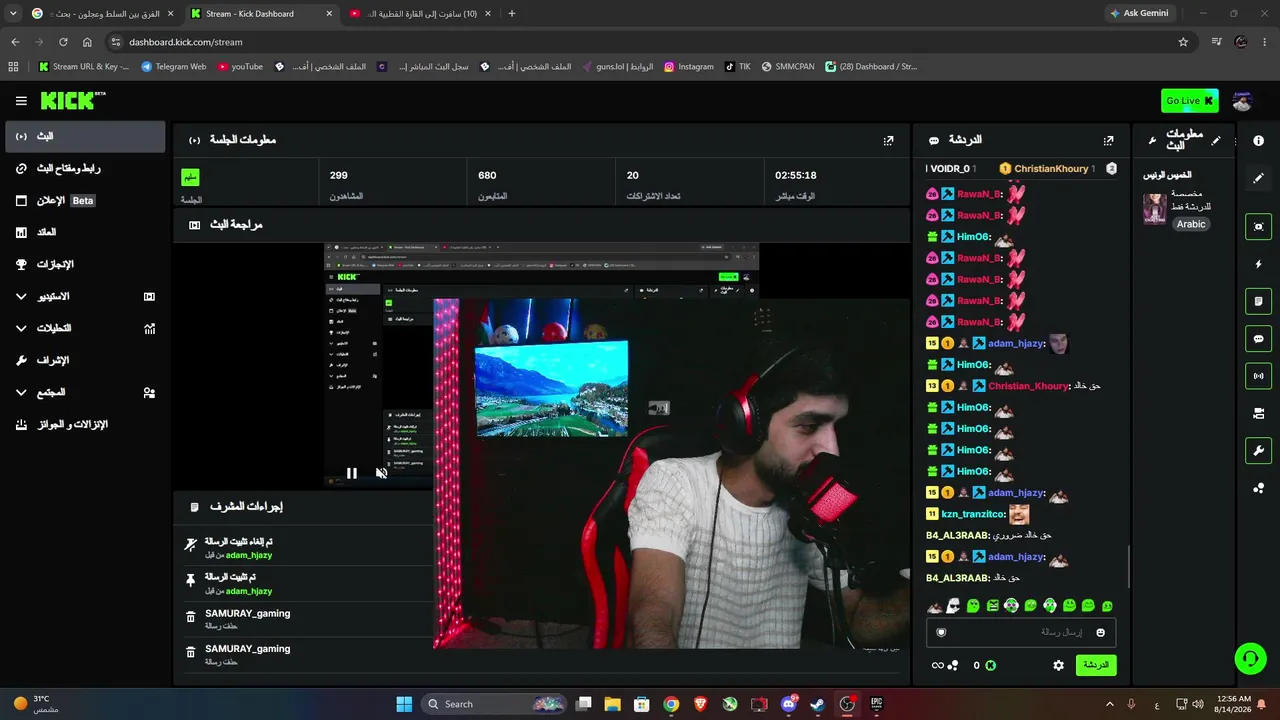Edit stream info with the pencil icon
The width and height of the screenshot is (1280, 720).
(x=1216, y=141)
